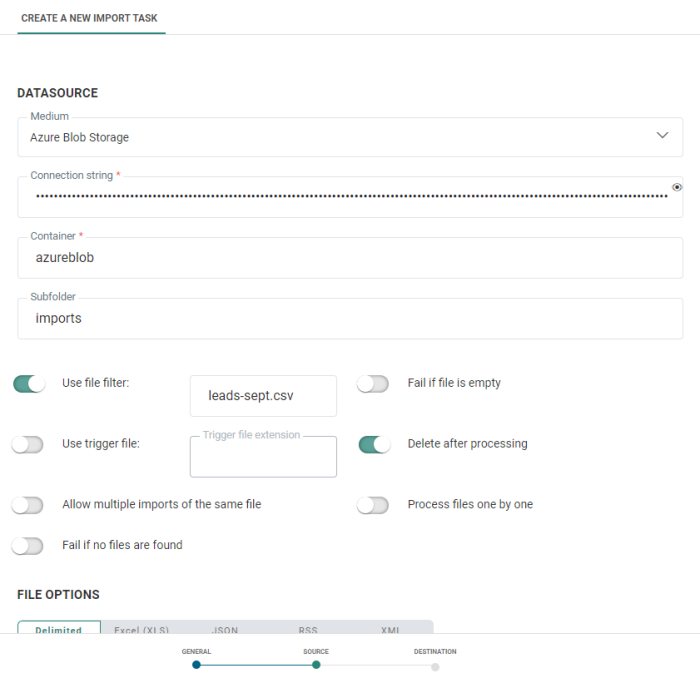Open the Medium dropdown chevron
This screenshot has width=700, height=678.
point(662,136)
